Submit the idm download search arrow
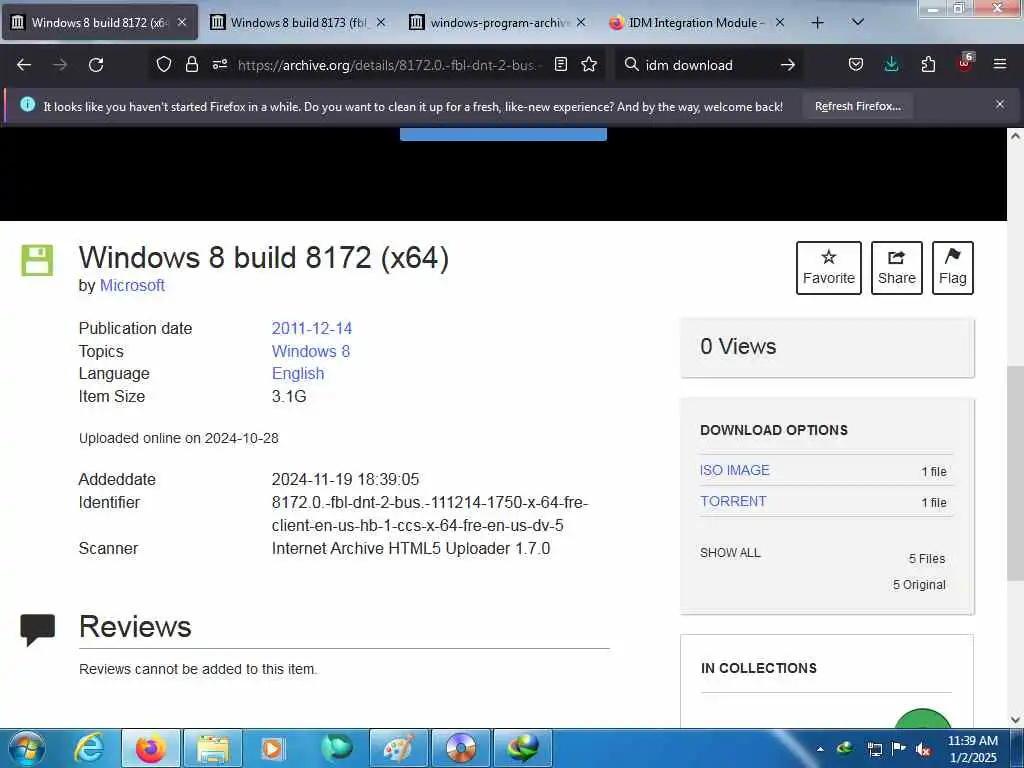The height and width of the screenshot is (768, 1024). coord(788,65)
